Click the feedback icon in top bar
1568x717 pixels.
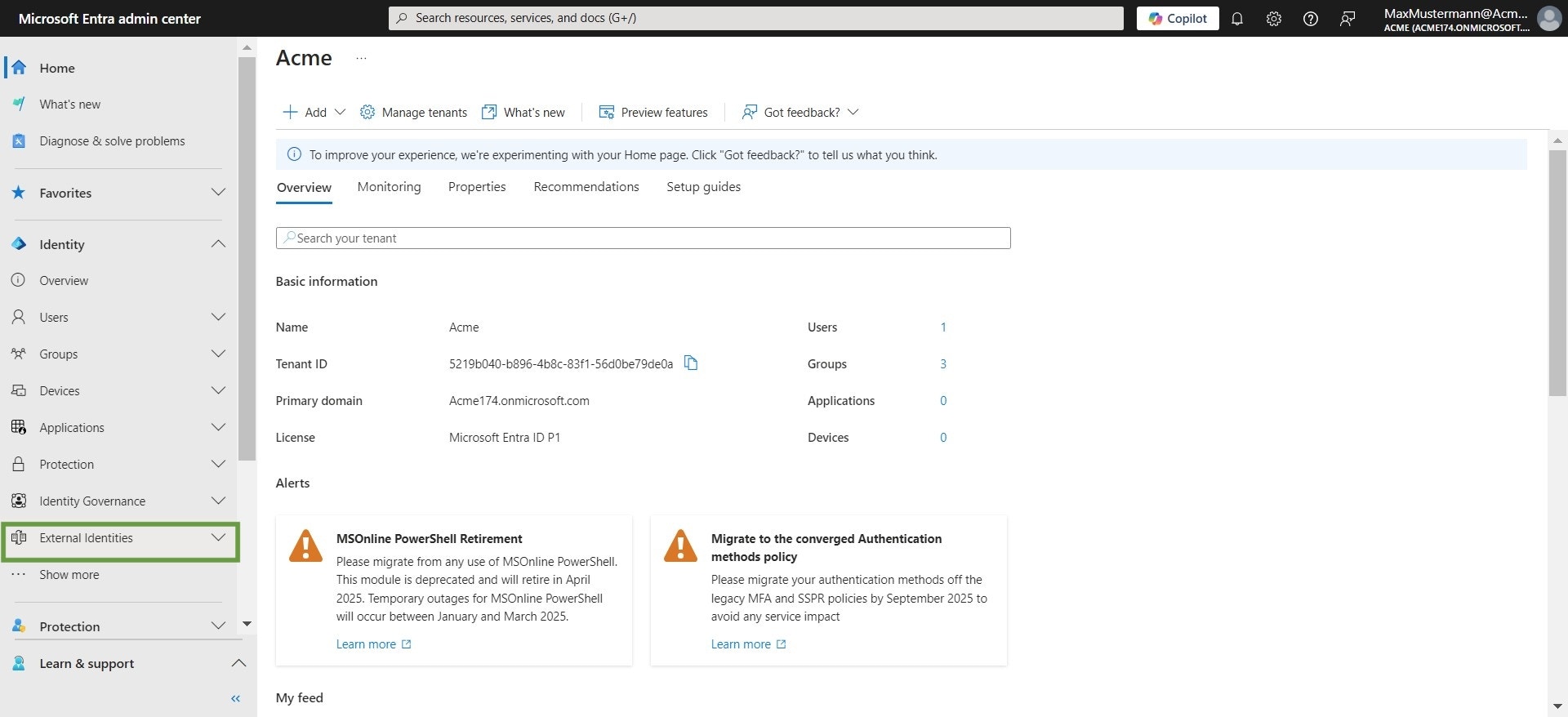[x=1347, y=19]
